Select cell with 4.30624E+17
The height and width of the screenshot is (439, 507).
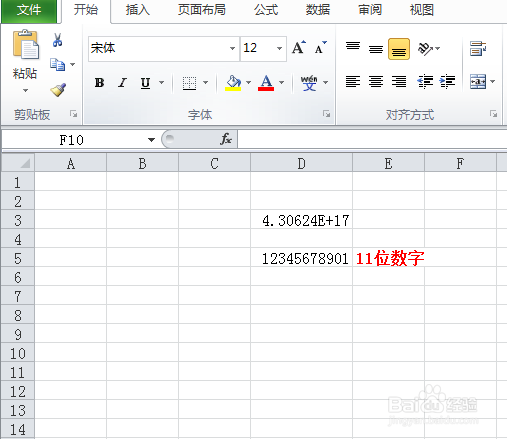tap(301, 220)
